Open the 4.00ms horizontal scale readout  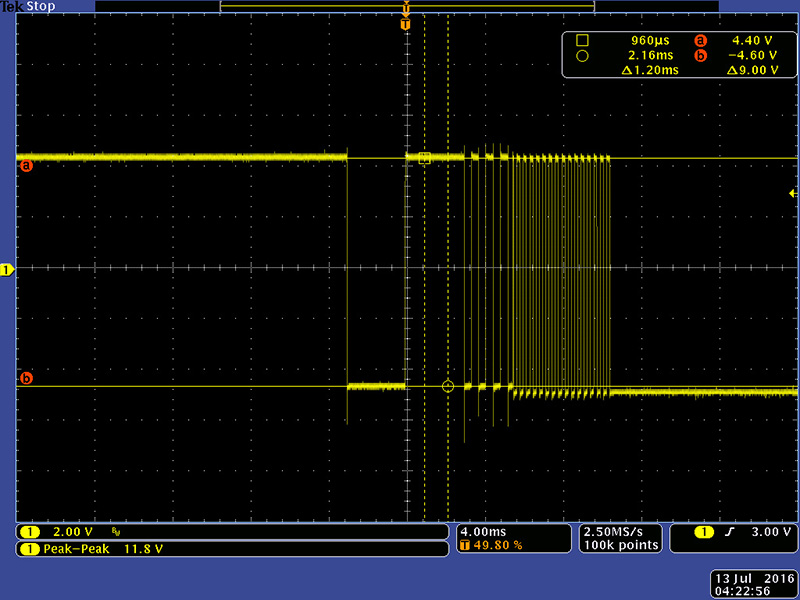click(x=482, y=531)
